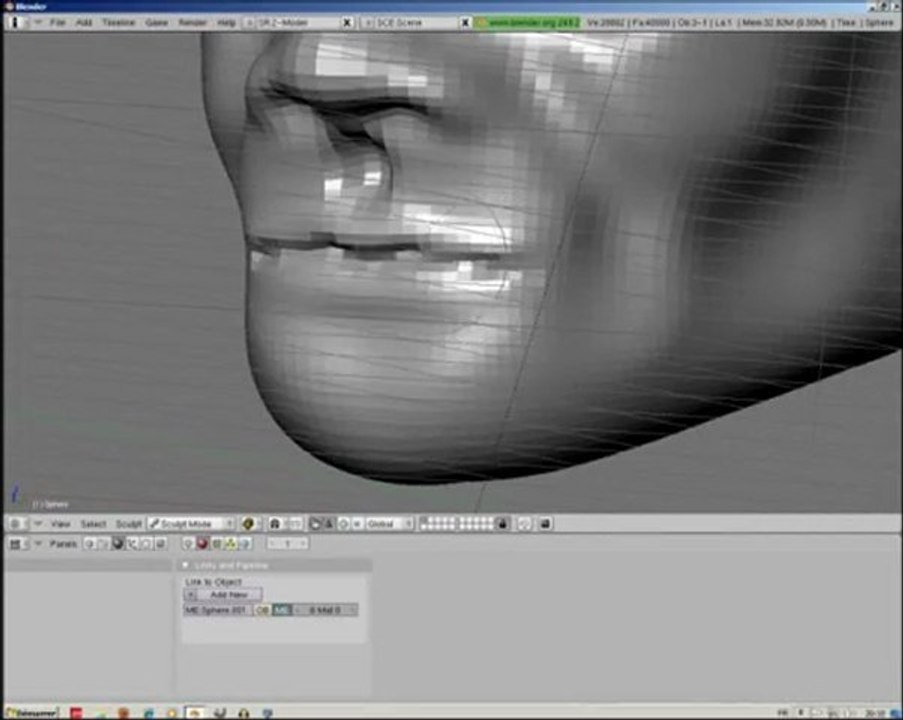Open Material buttons red sphere icon
This screenshot has height=720, width=903.
click(202, 544)
